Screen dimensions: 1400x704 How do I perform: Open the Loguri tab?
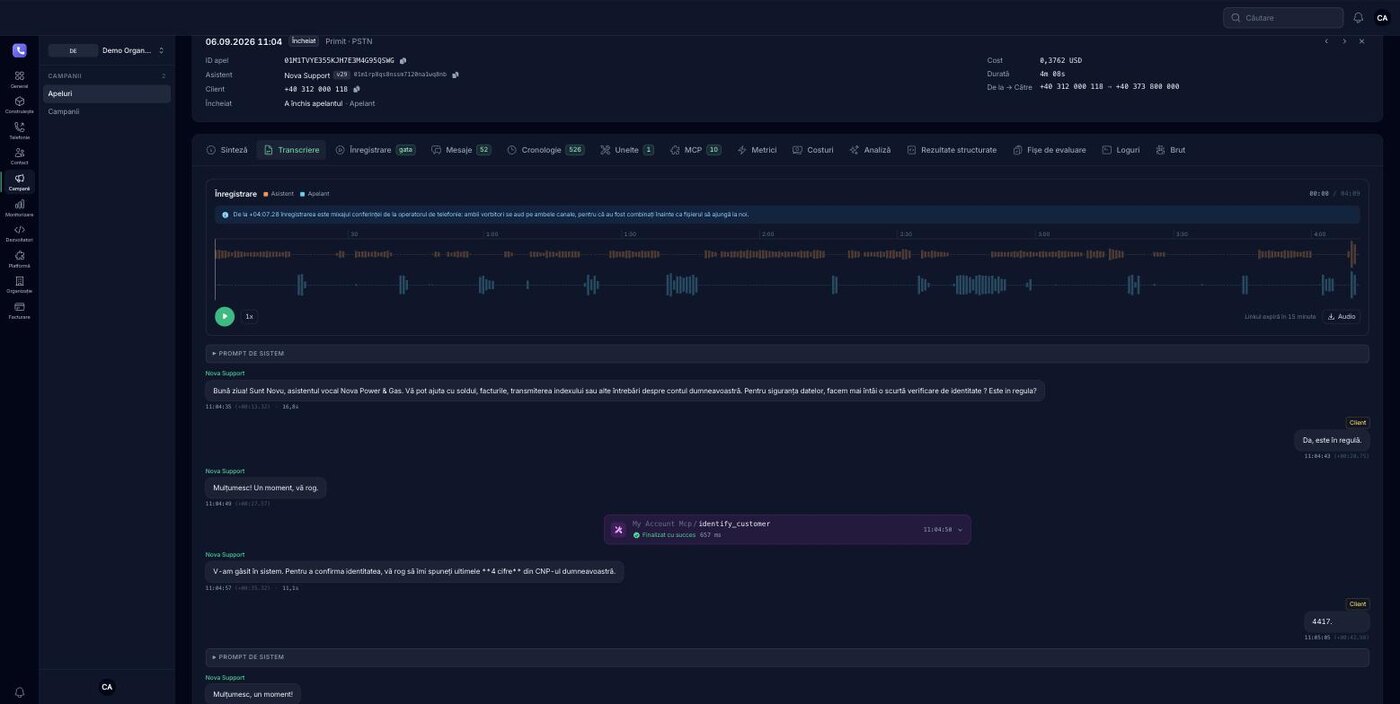coord(1121,150)
